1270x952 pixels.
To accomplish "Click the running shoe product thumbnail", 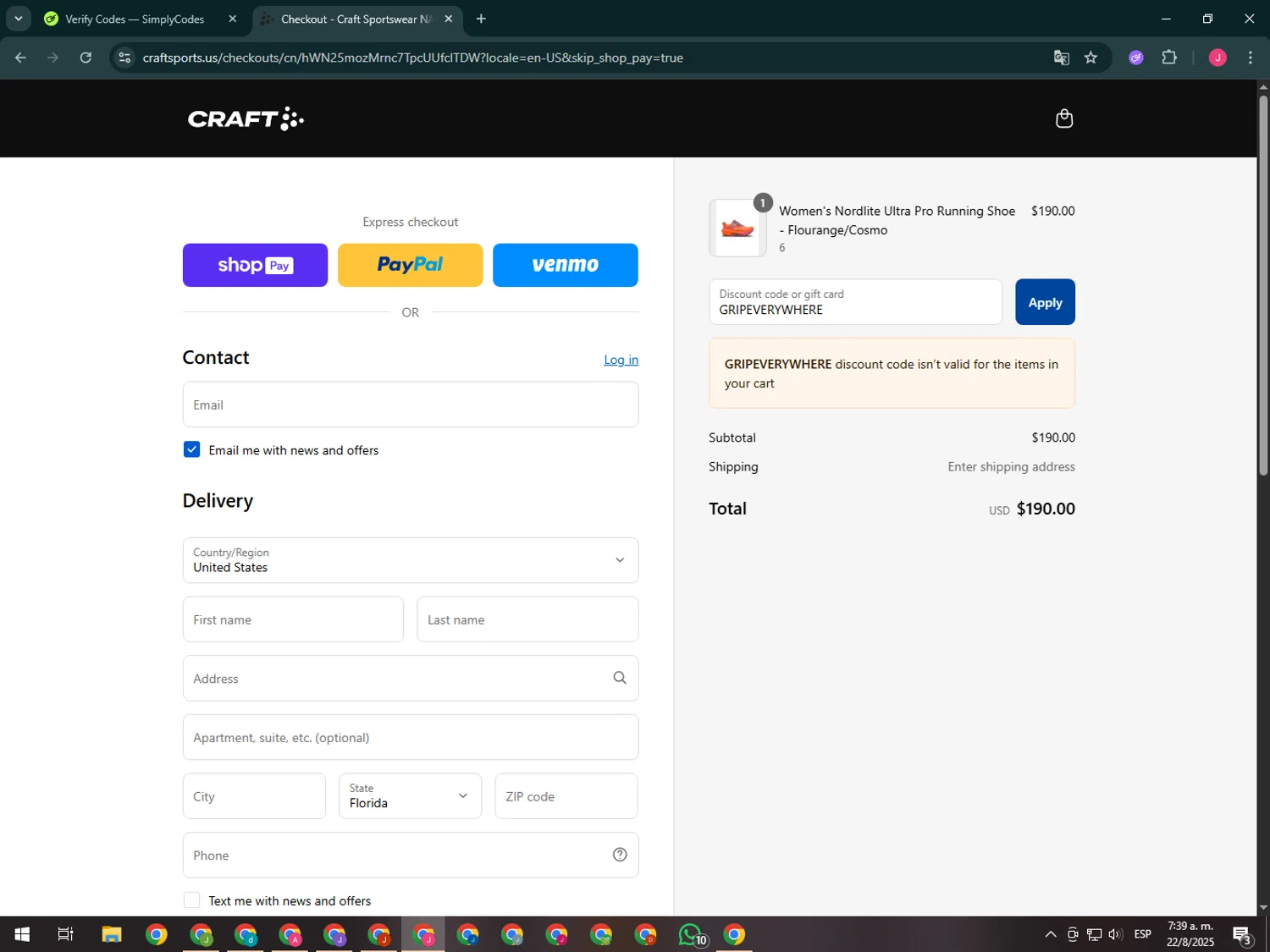I will click(x=737, y=228).
